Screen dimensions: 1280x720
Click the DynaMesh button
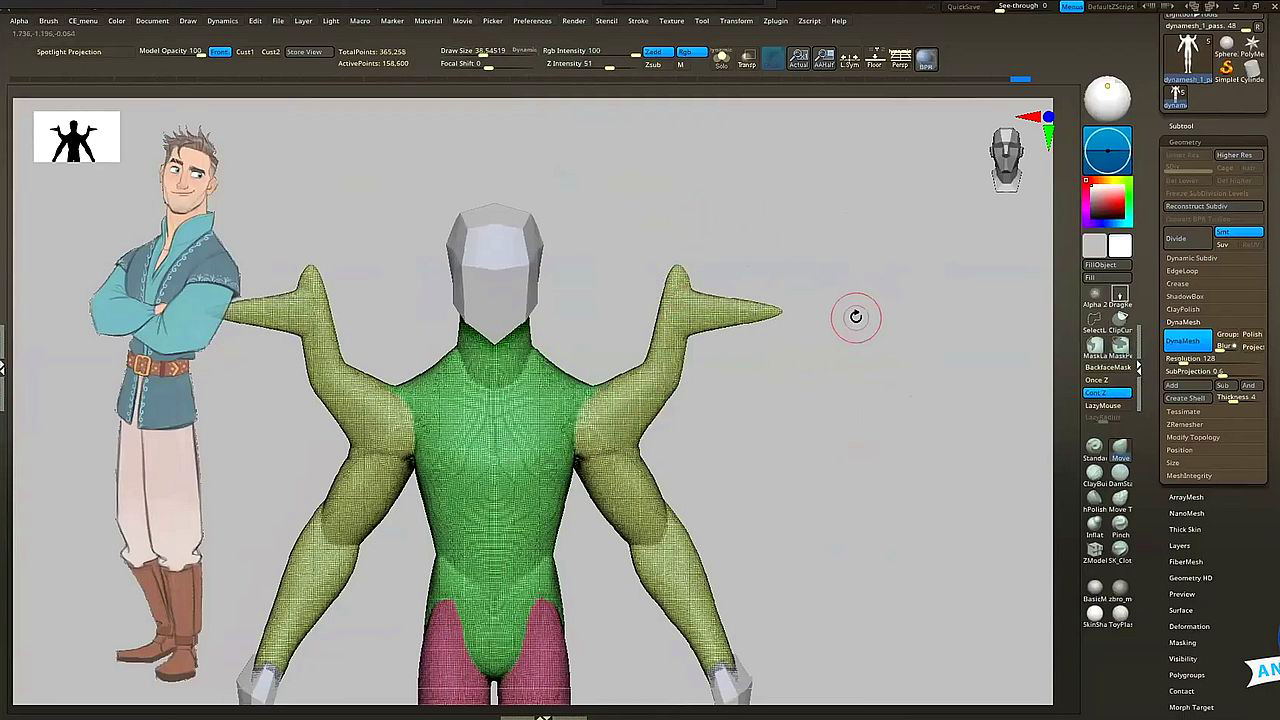pyautogui.click(x=1188, y=341)
